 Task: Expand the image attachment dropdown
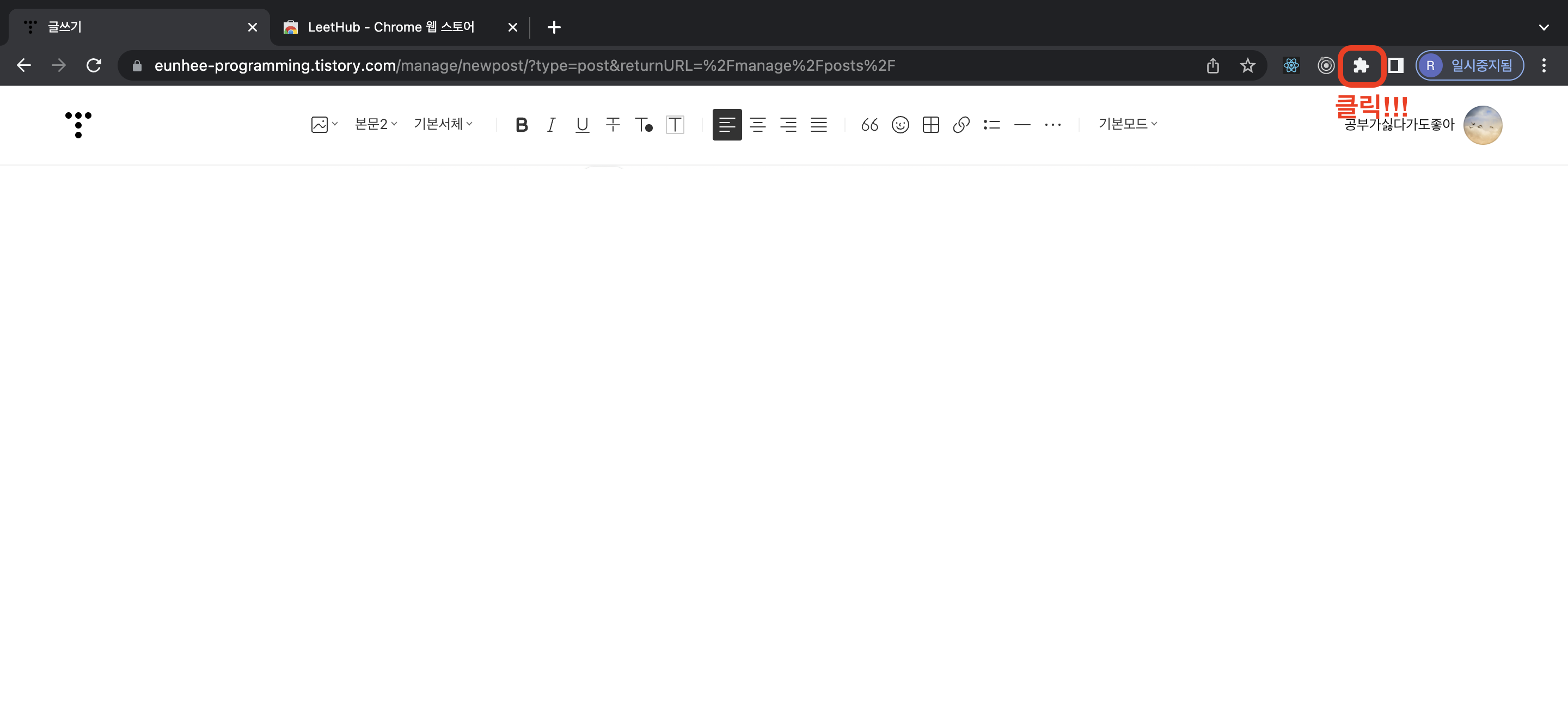pos(324,124)
